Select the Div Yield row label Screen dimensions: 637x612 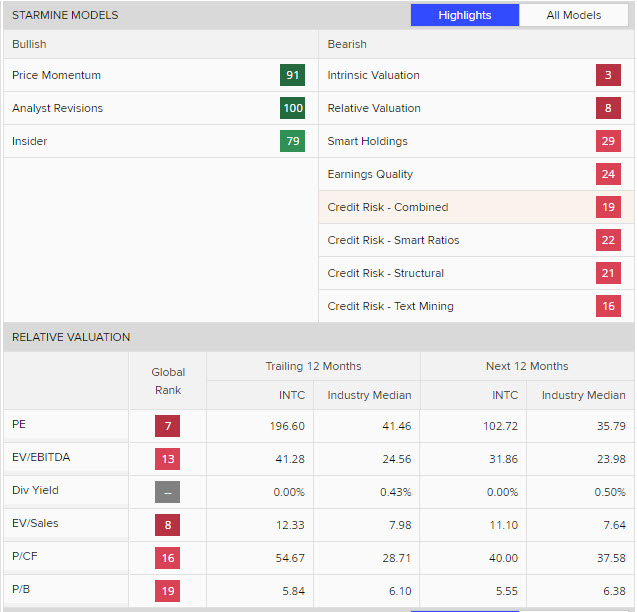coord(35,490)
